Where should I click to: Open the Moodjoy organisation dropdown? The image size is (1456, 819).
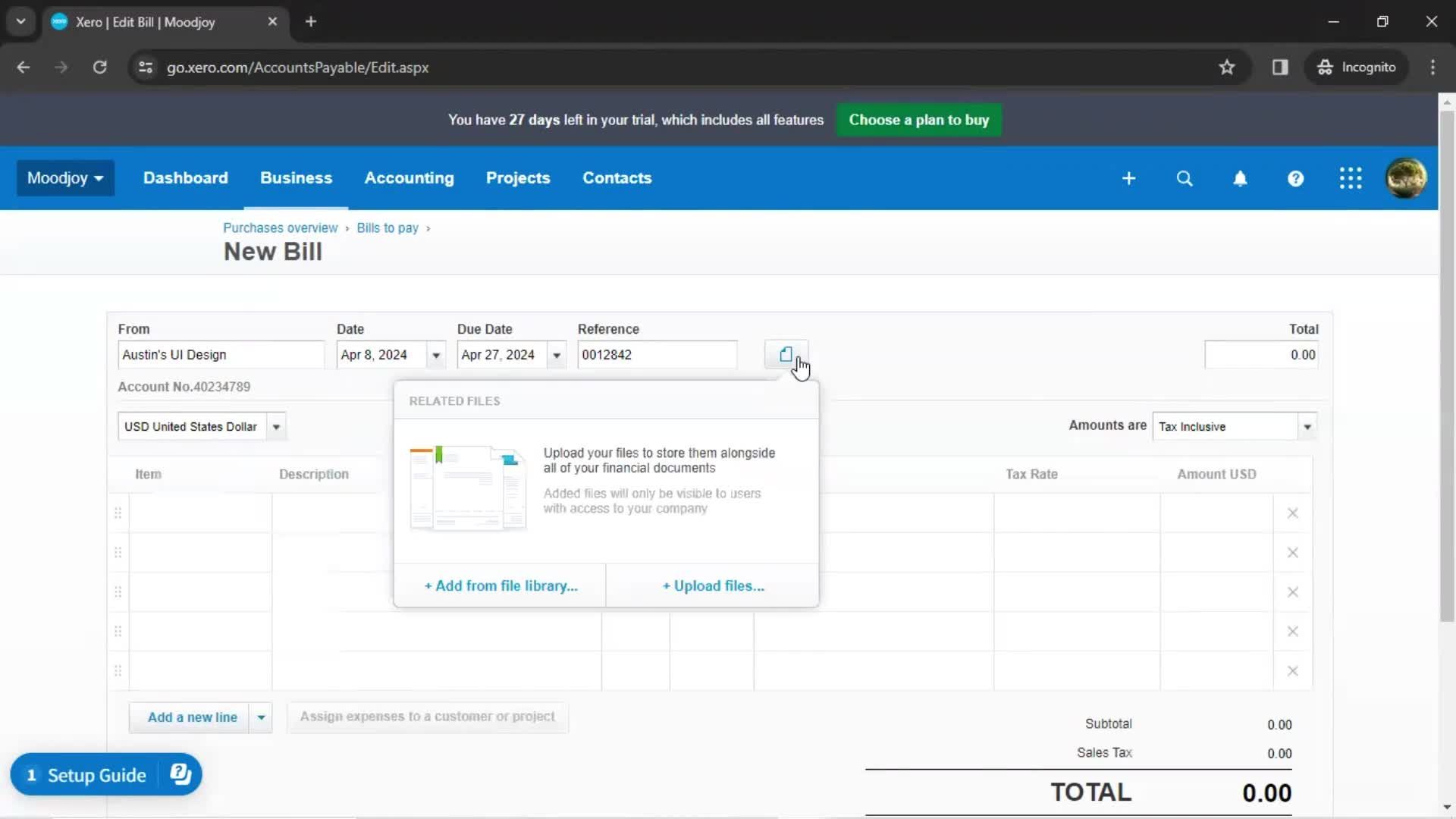(65, 178)
